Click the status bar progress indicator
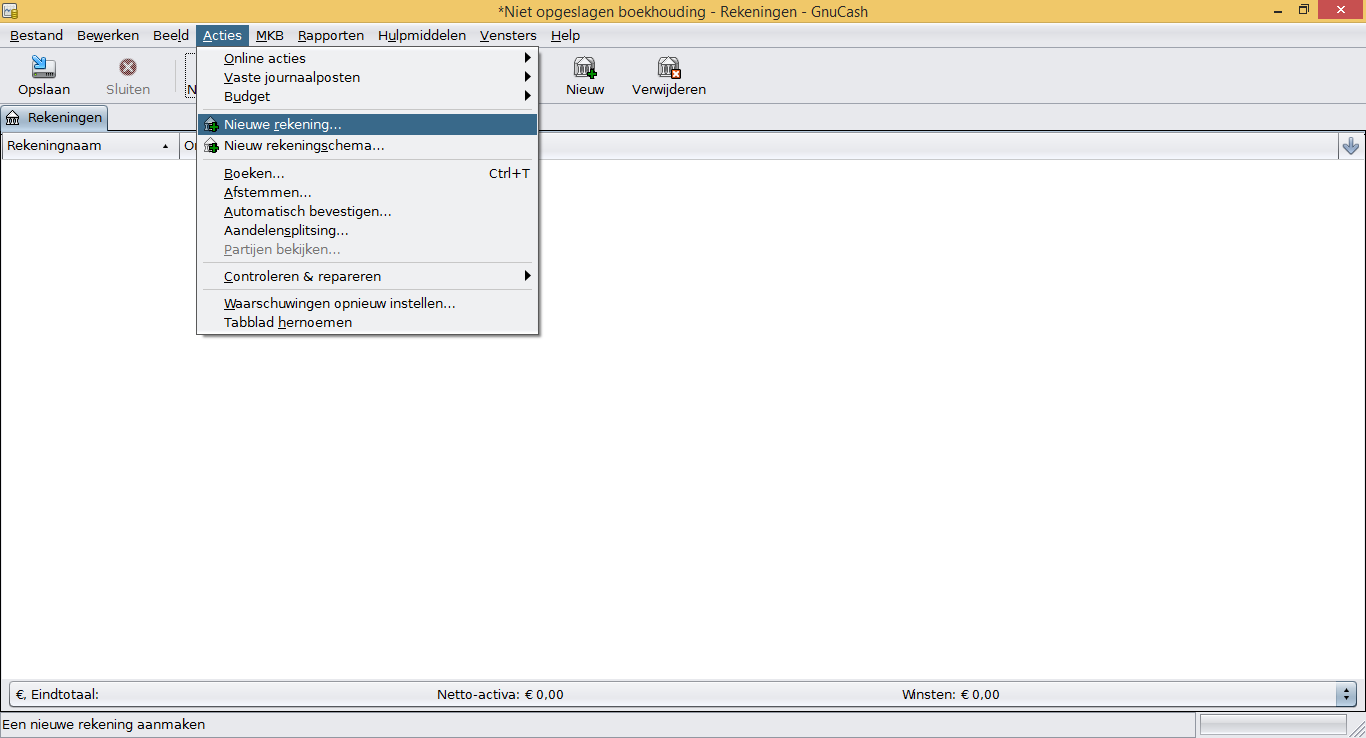 pos(1273,725)
